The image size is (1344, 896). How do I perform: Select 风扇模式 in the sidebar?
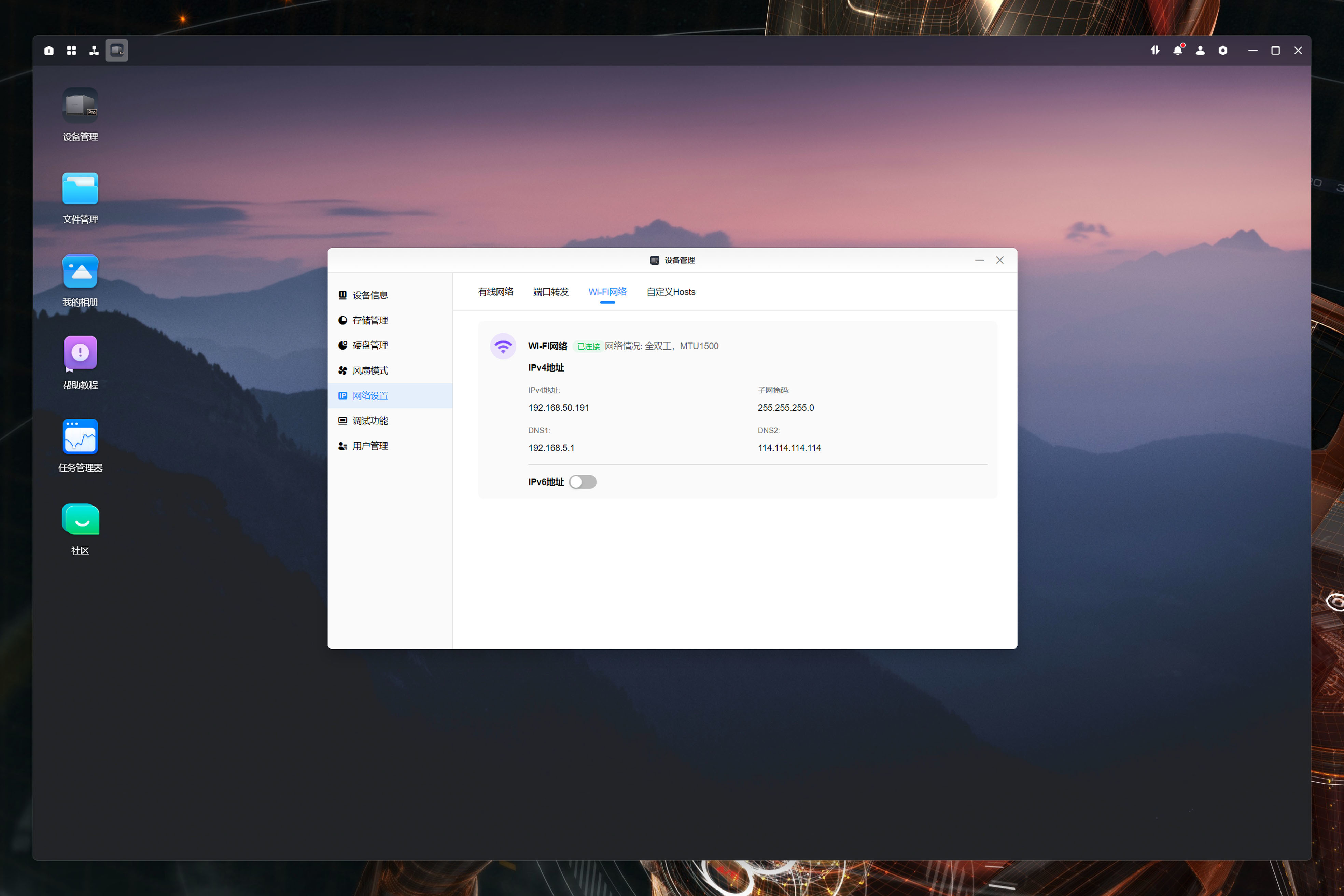tap(370, 371)
